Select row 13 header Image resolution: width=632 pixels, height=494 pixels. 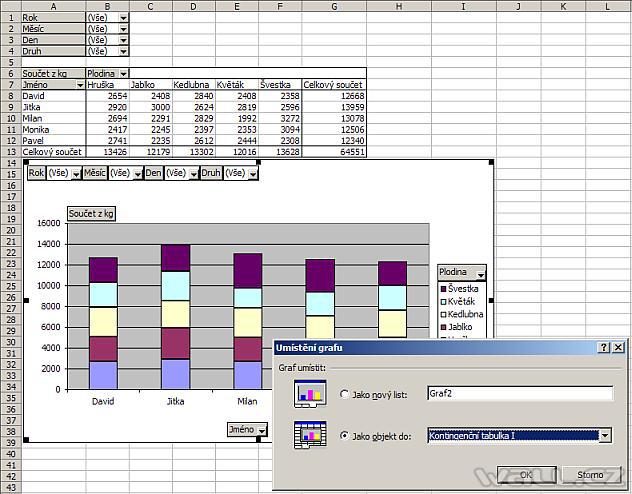click(10, 152)
